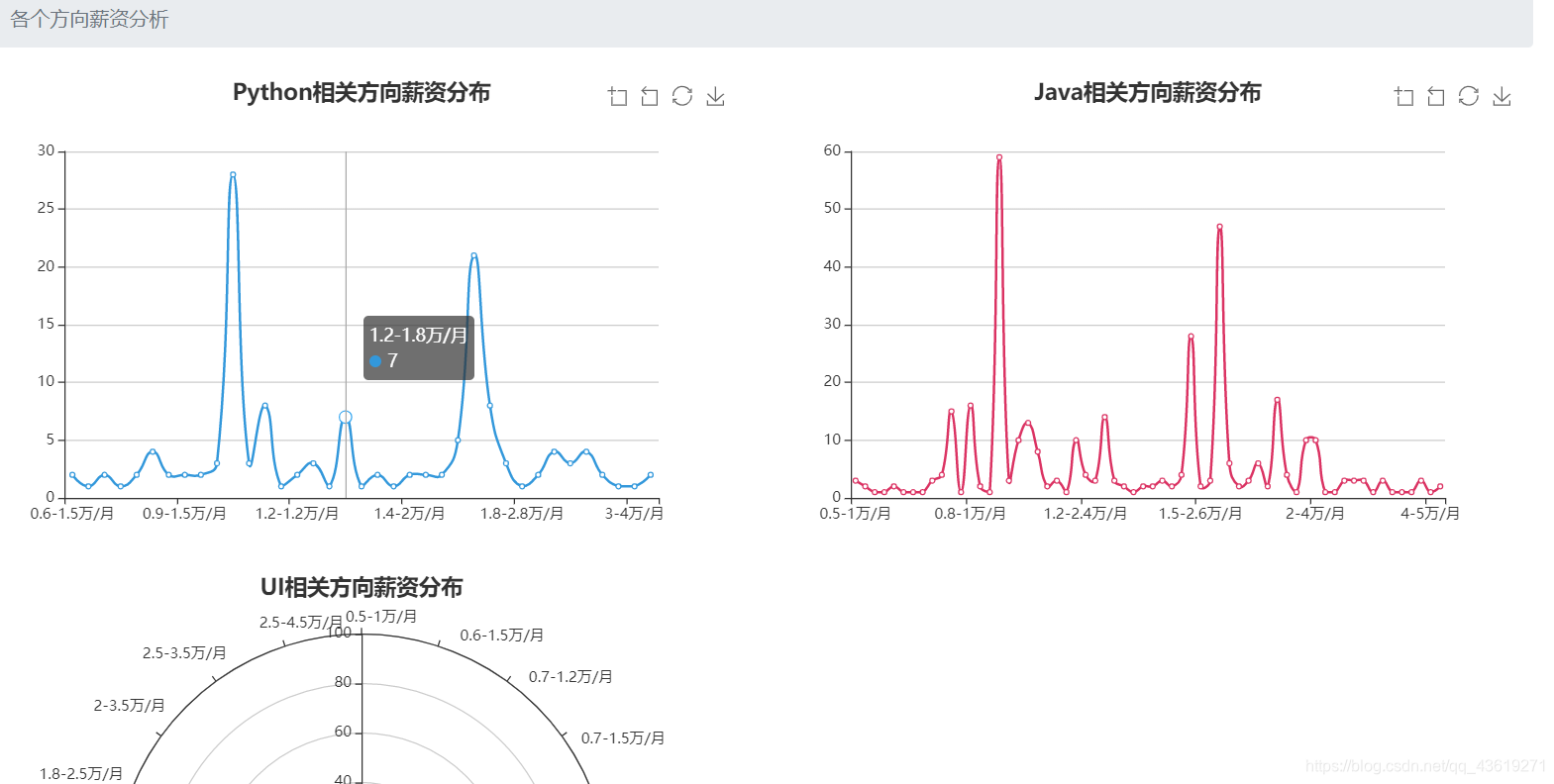Click the UI polar label 0.6-1.5万/月
The width and height of the screenshot is (1554, 784).
502,635
